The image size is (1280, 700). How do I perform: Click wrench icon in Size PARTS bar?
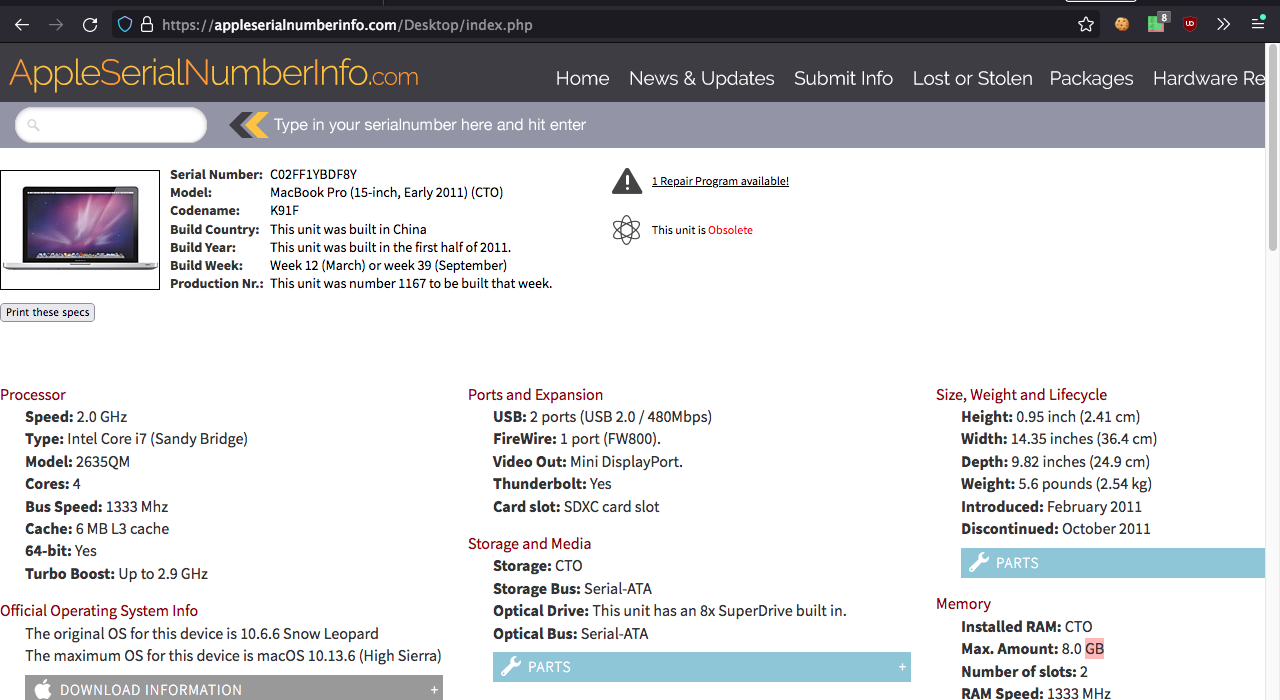(979, 563)
